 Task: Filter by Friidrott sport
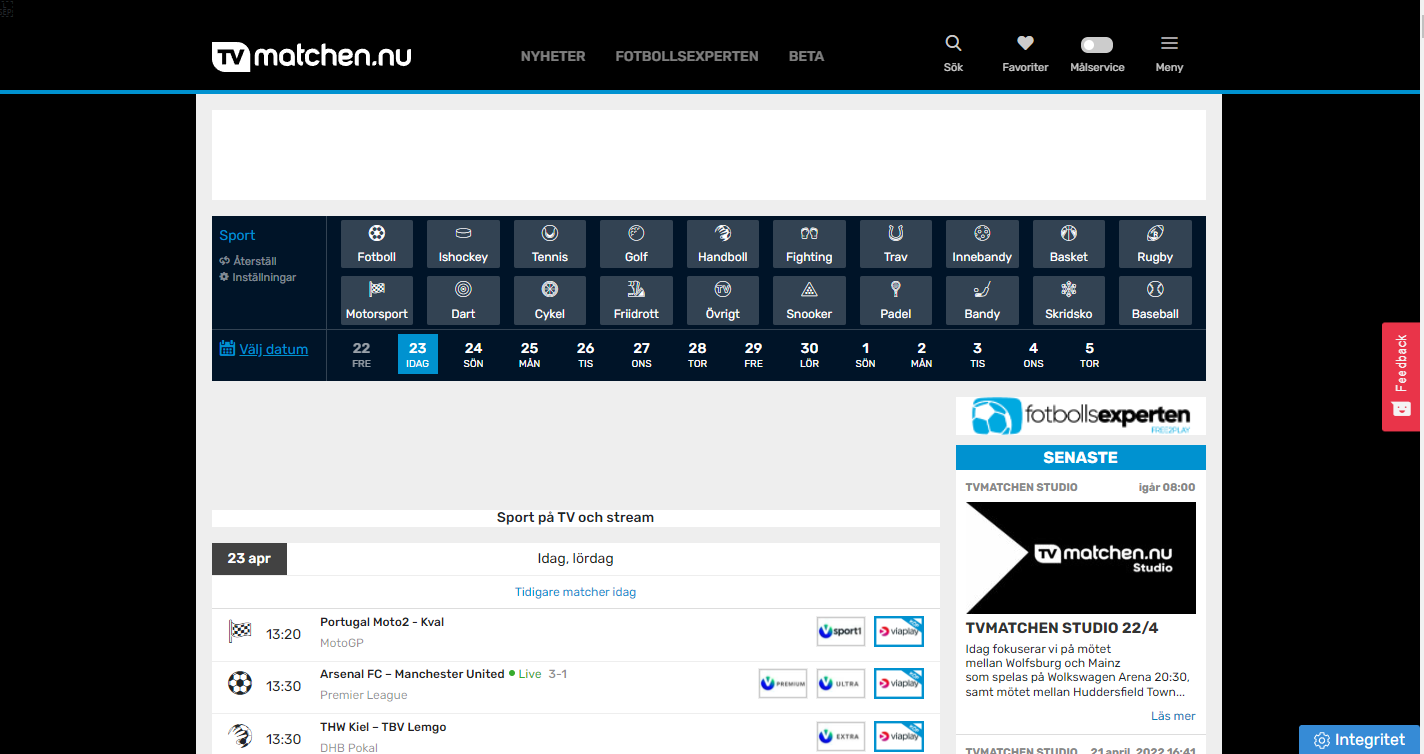[x=636, y=301]
